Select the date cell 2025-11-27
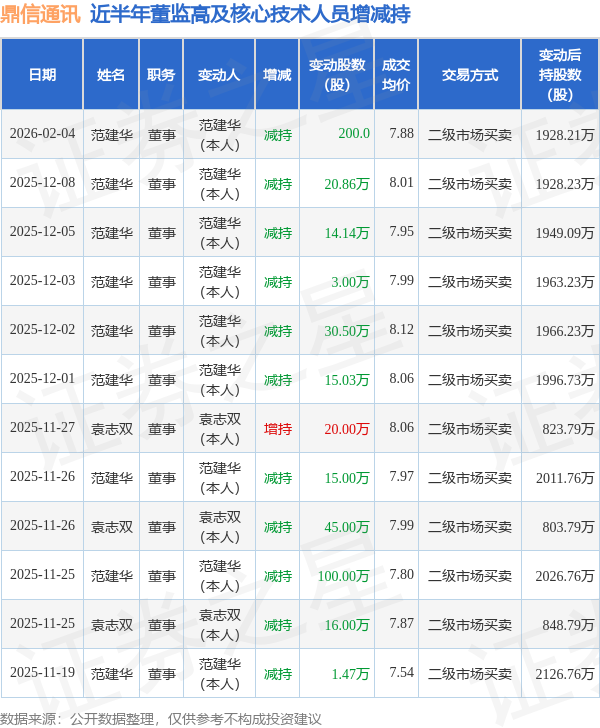The width and height of the screenshot is (600, 728). click(x=42, y=428)
